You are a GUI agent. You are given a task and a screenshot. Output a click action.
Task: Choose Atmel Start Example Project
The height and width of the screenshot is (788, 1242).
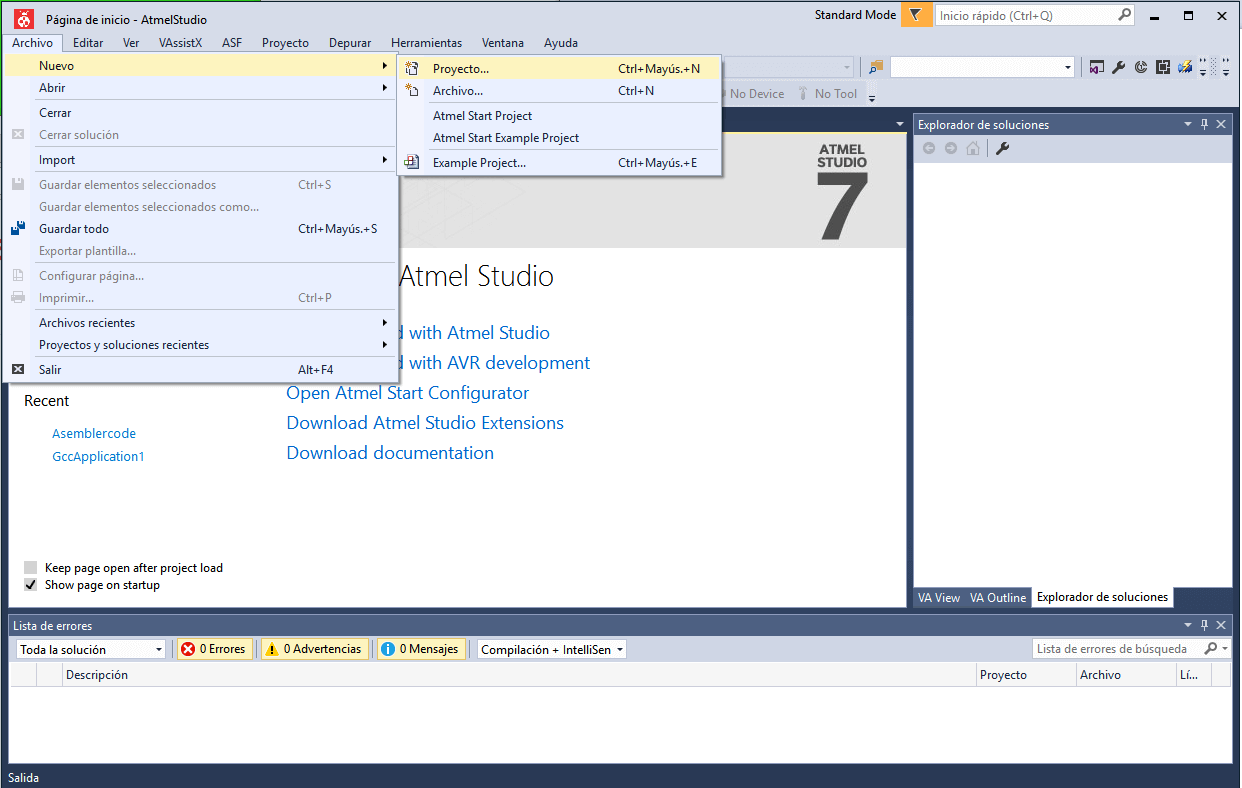tap(560, 138)
